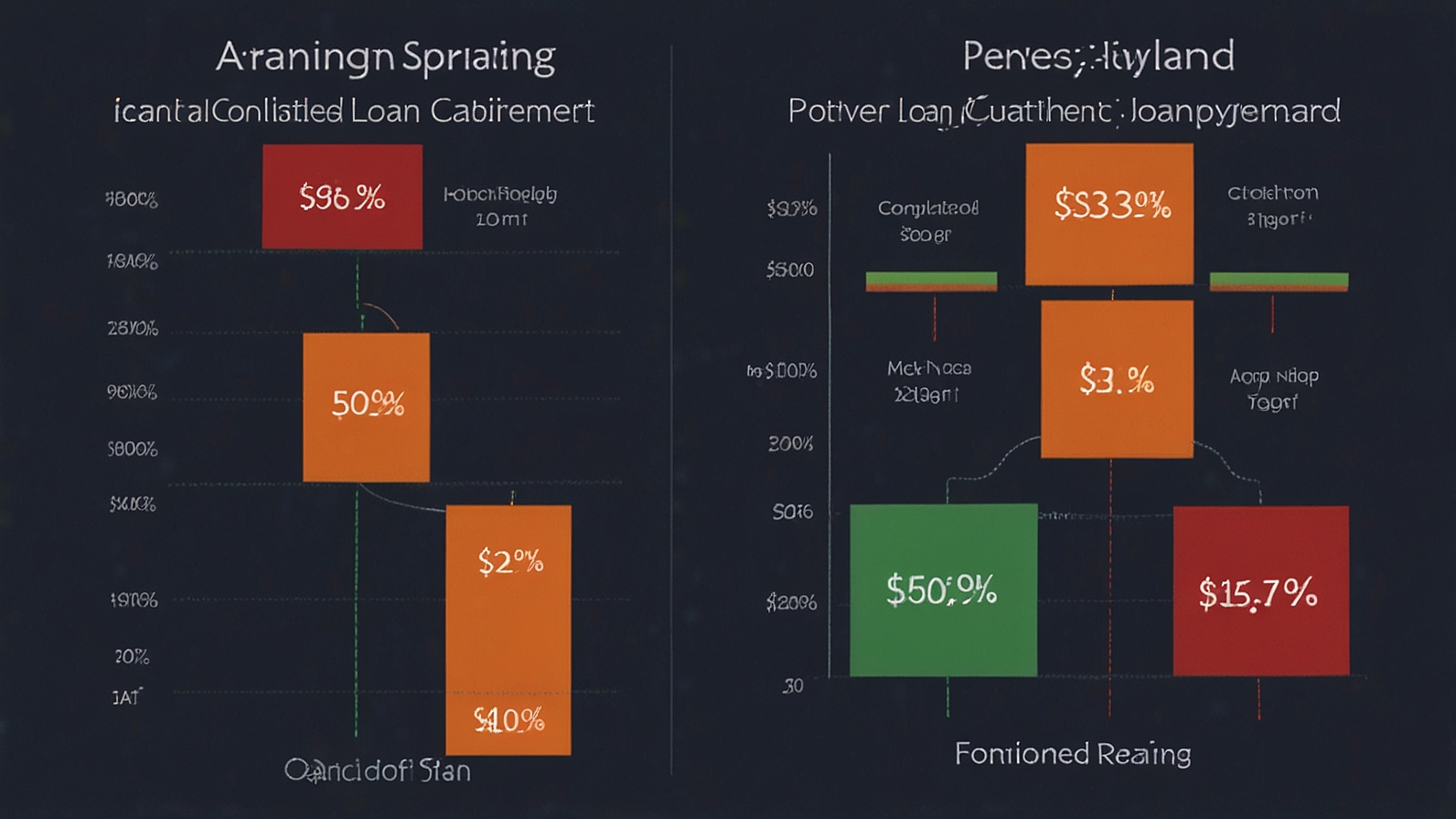Select the green $50.9% block
The height and width of the screenshot is (819, 1456).
pos(943,590)
